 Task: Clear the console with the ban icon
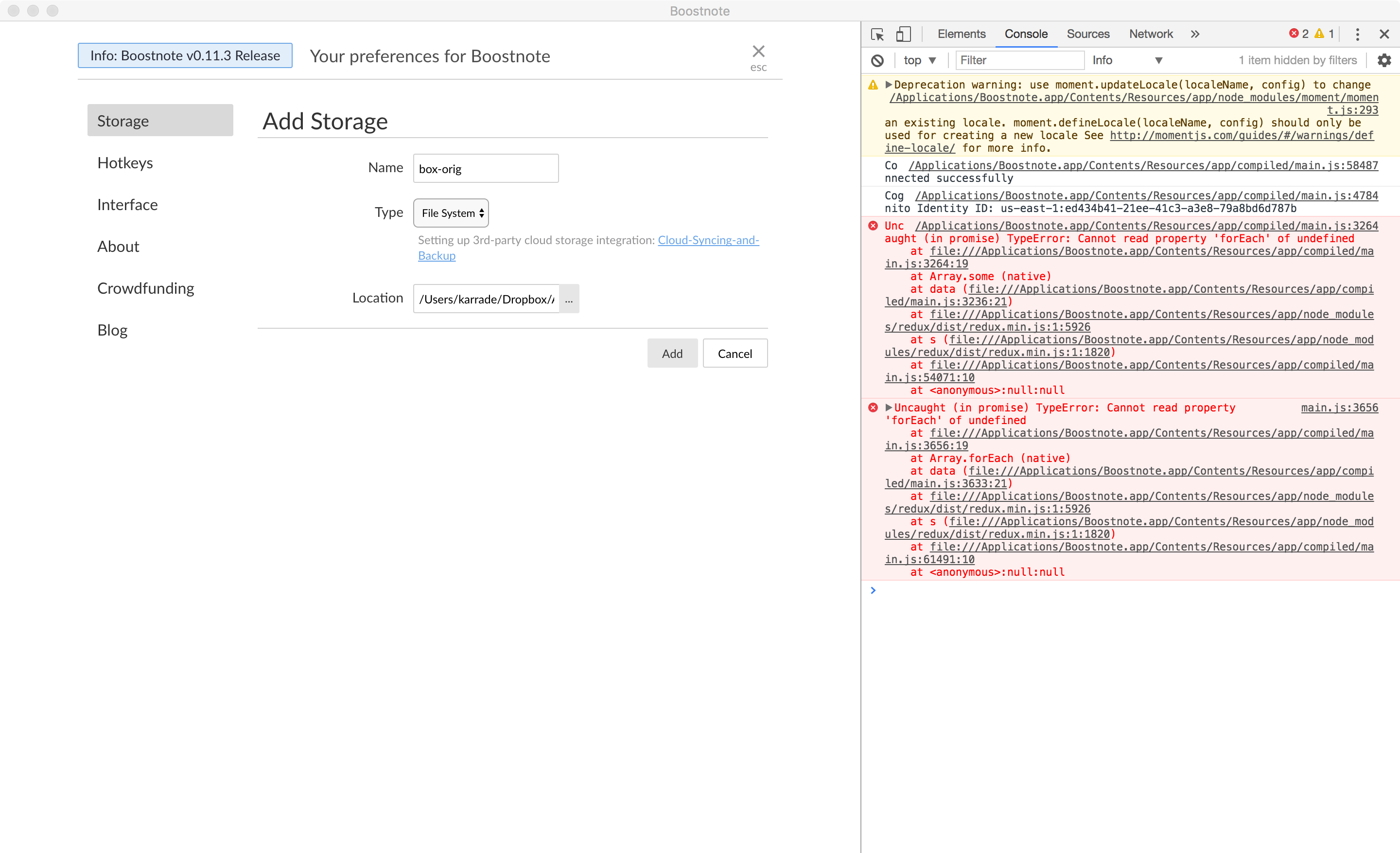(x=877, y=60)
